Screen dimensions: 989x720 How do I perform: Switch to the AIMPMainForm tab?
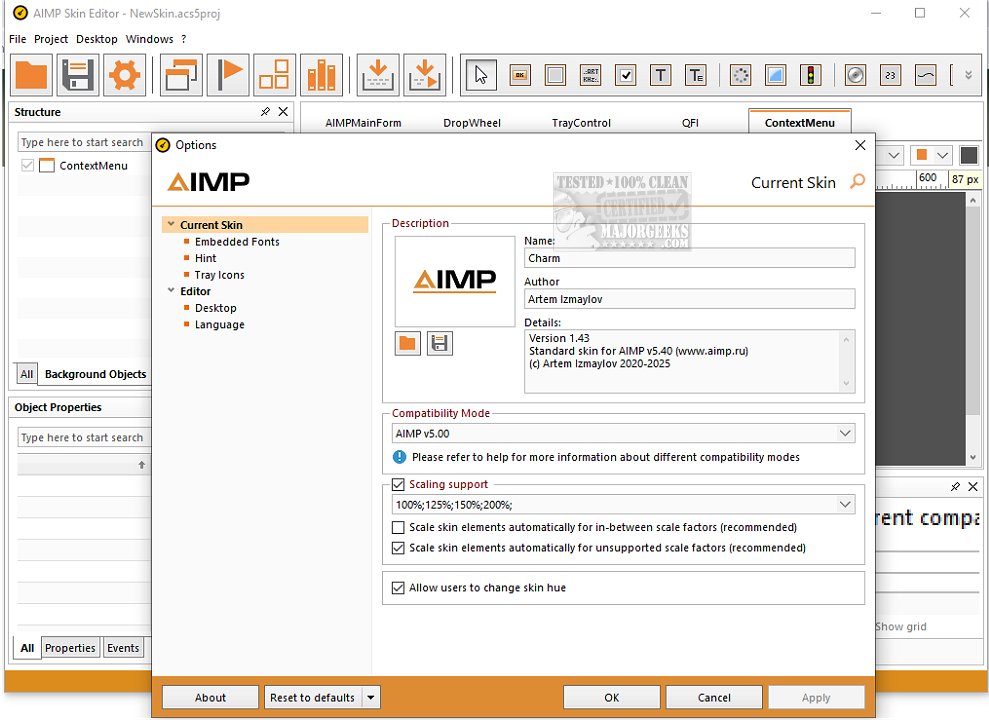[363, 123]
